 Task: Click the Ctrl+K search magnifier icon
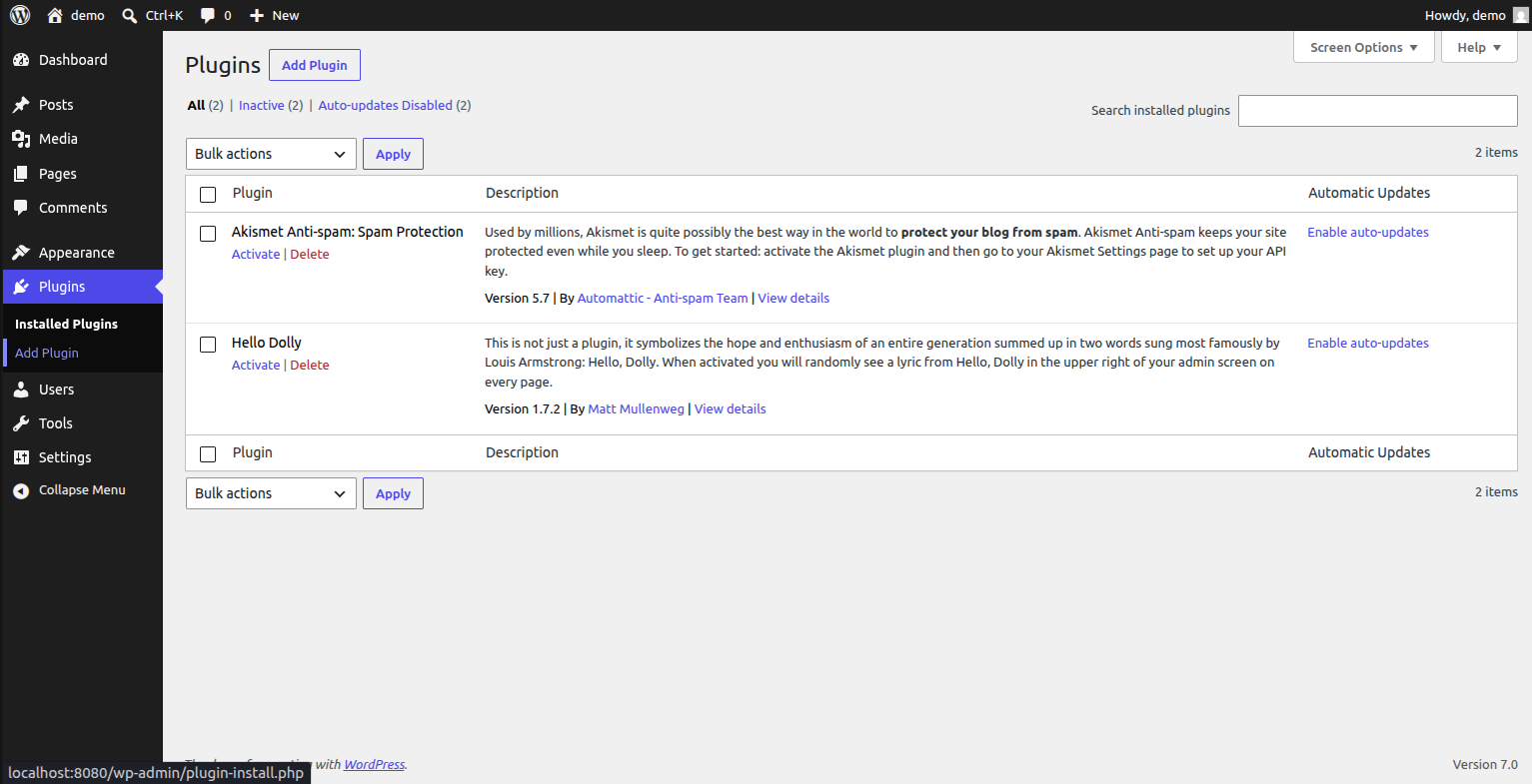tap(130, 16)
